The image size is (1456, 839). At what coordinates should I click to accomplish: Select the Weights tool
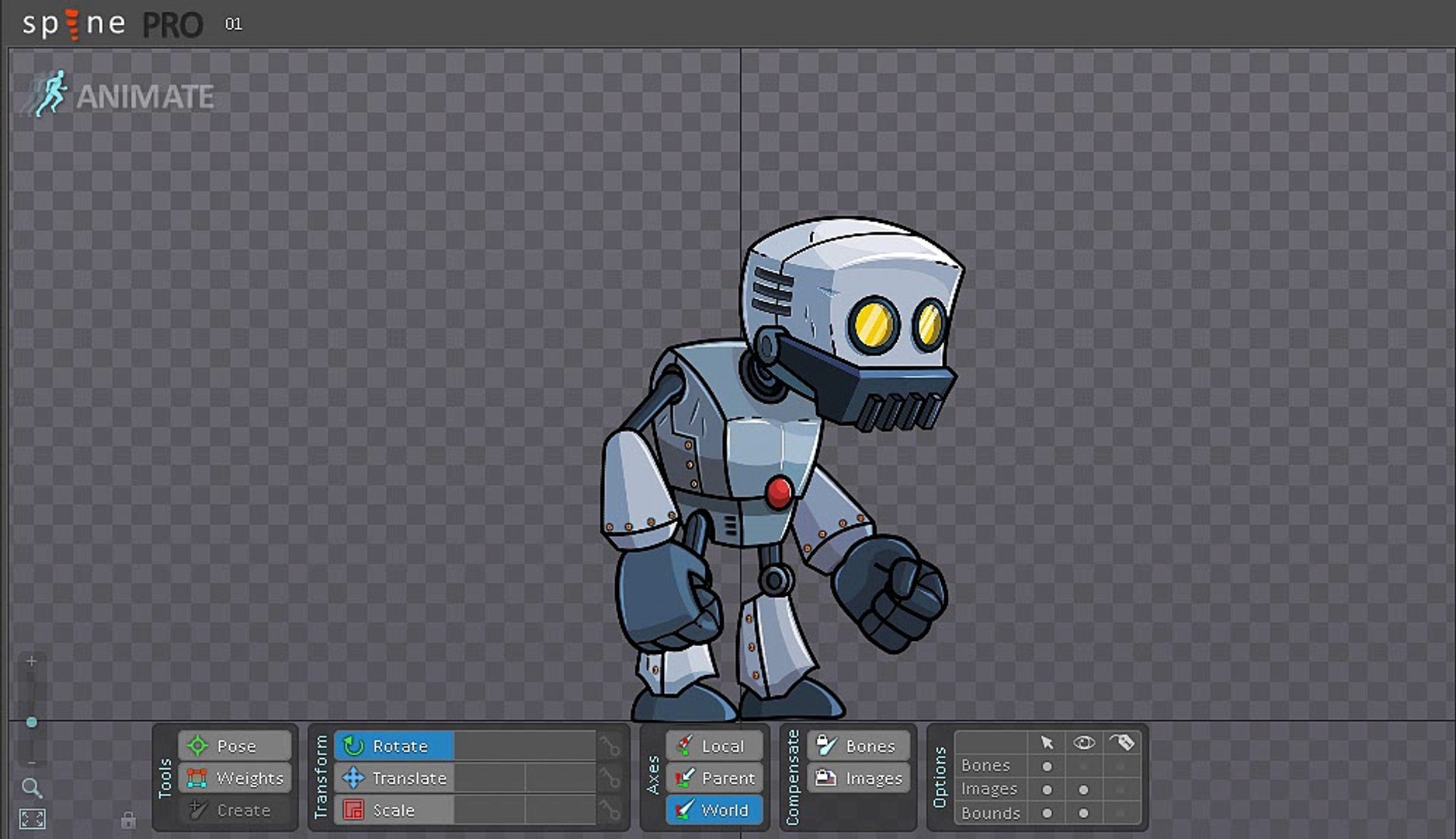[x=235, y=778]
